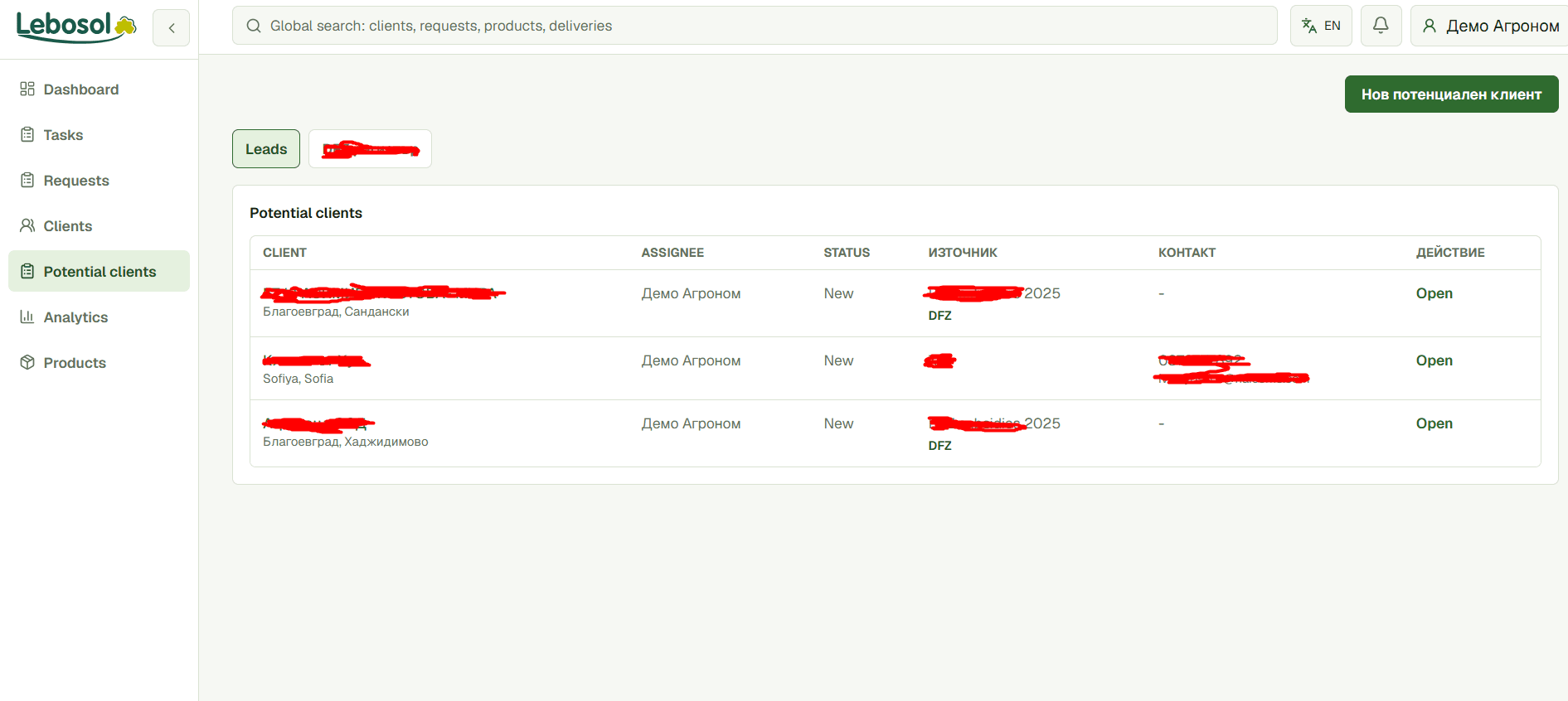Image resolution: width=1568 pixels, height=701 pixels.
Task: Open Potential clients in sidebar
Action: [99, 271]
